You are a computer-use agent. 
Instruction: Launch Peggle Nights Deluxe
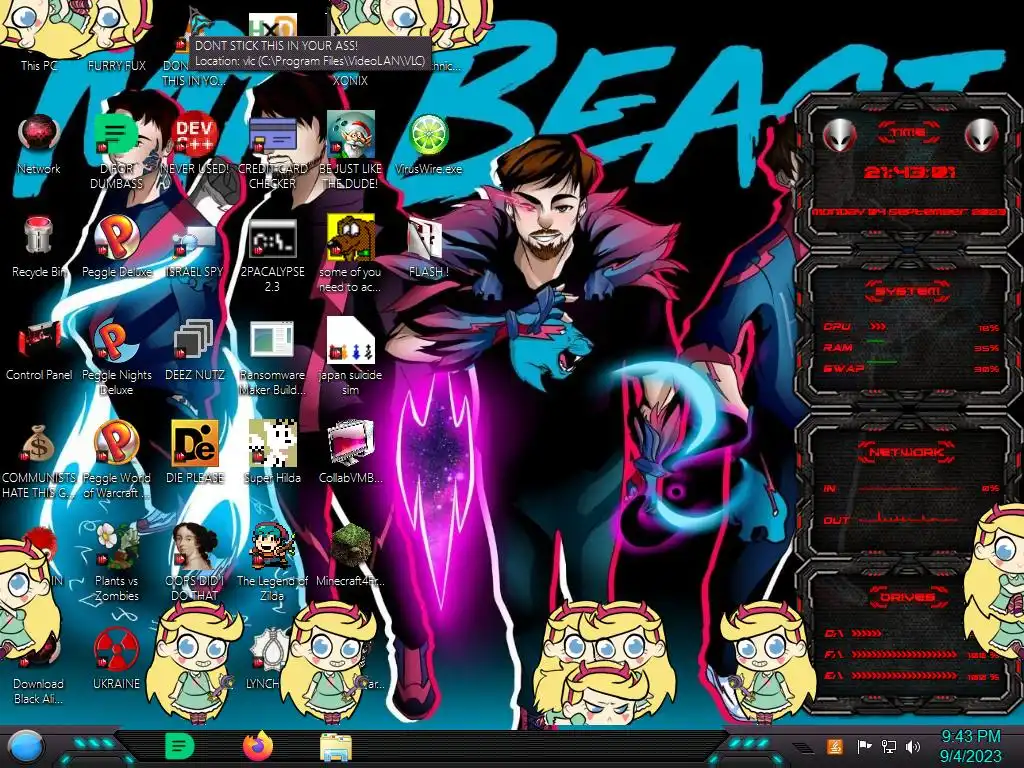tap(116, 358)
